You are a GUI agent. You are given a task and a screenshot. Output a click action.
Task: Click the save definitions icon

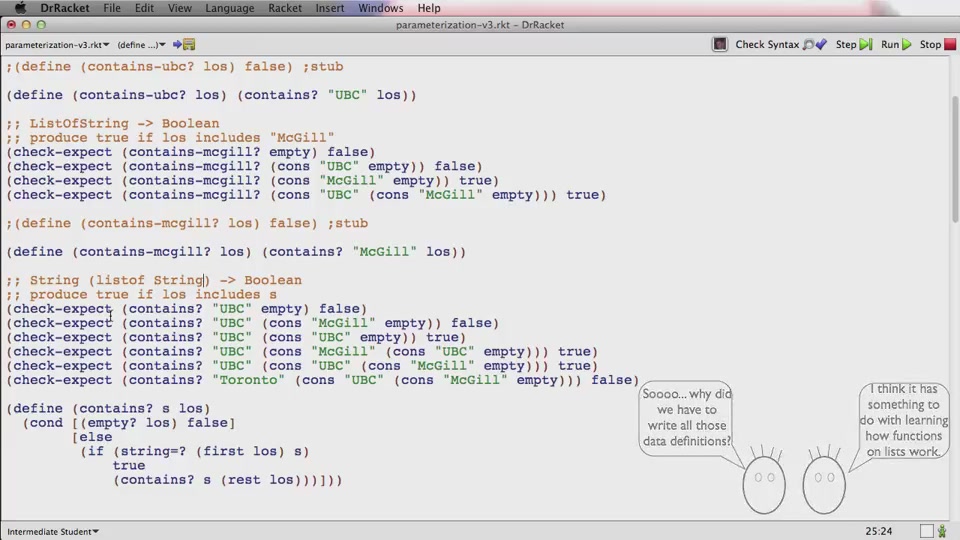[184, 44]
